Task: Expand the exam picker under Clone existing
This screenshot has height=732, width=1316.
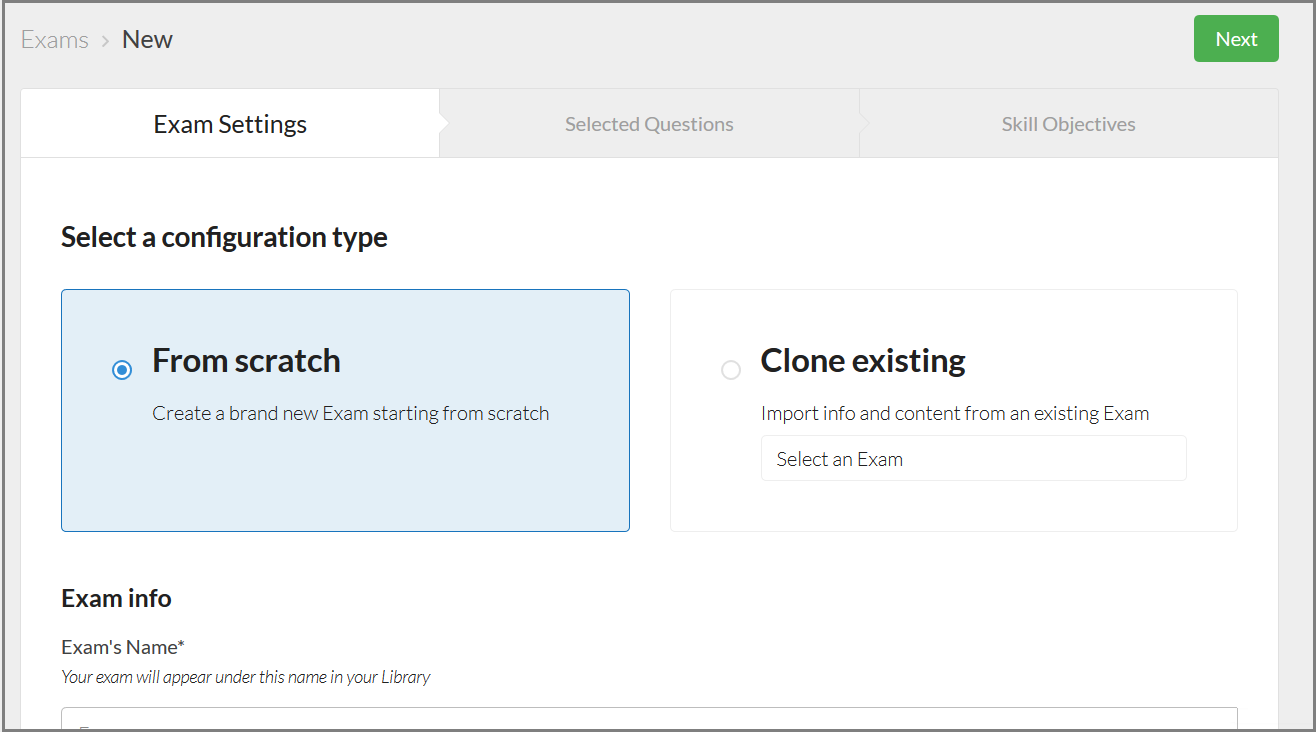Action: (973, 458)
